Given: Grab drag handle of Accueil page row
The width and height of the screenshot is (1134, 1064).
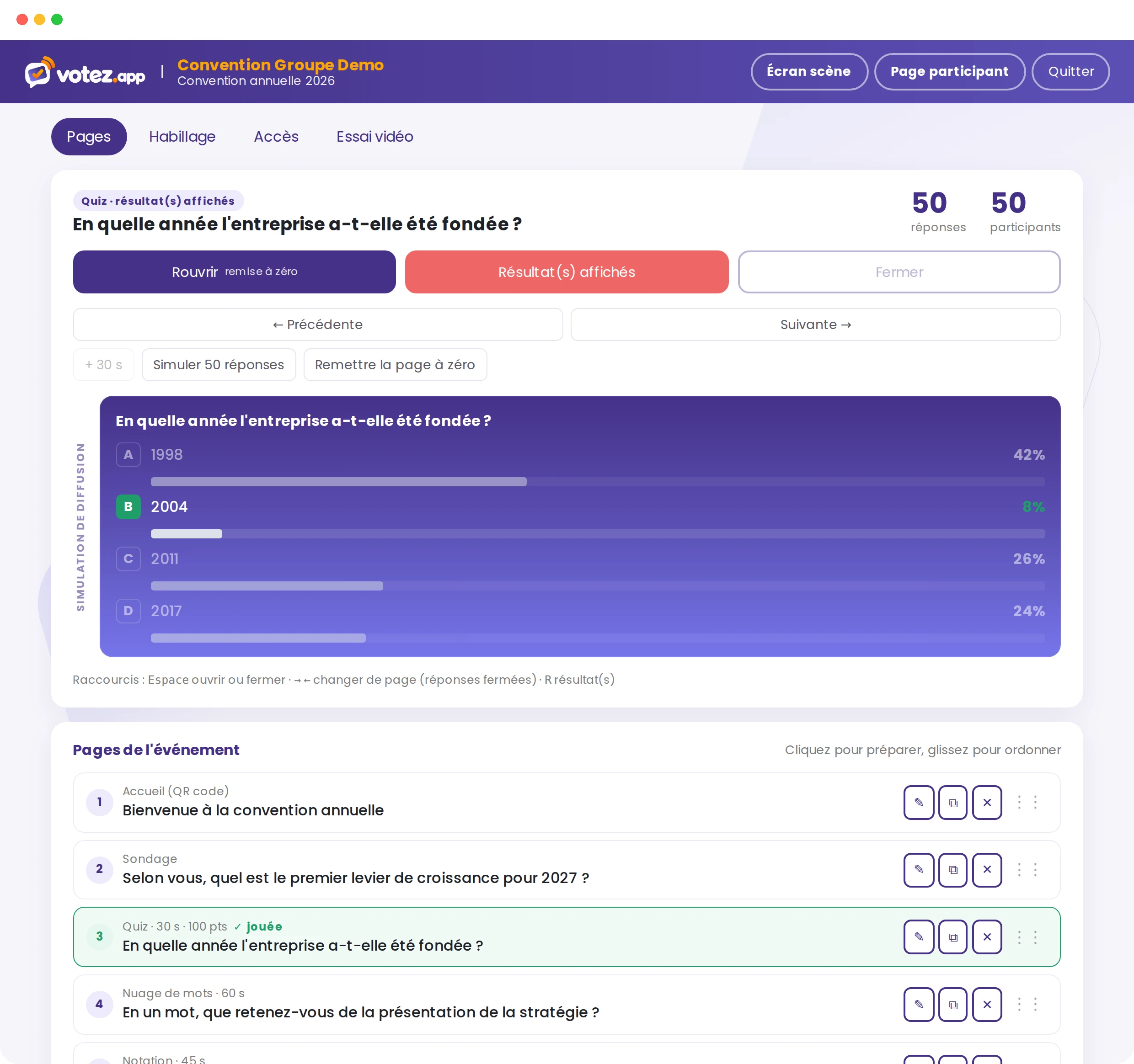Looking at the screenshot, I should pyautogui.click(x=1027, y=802).
